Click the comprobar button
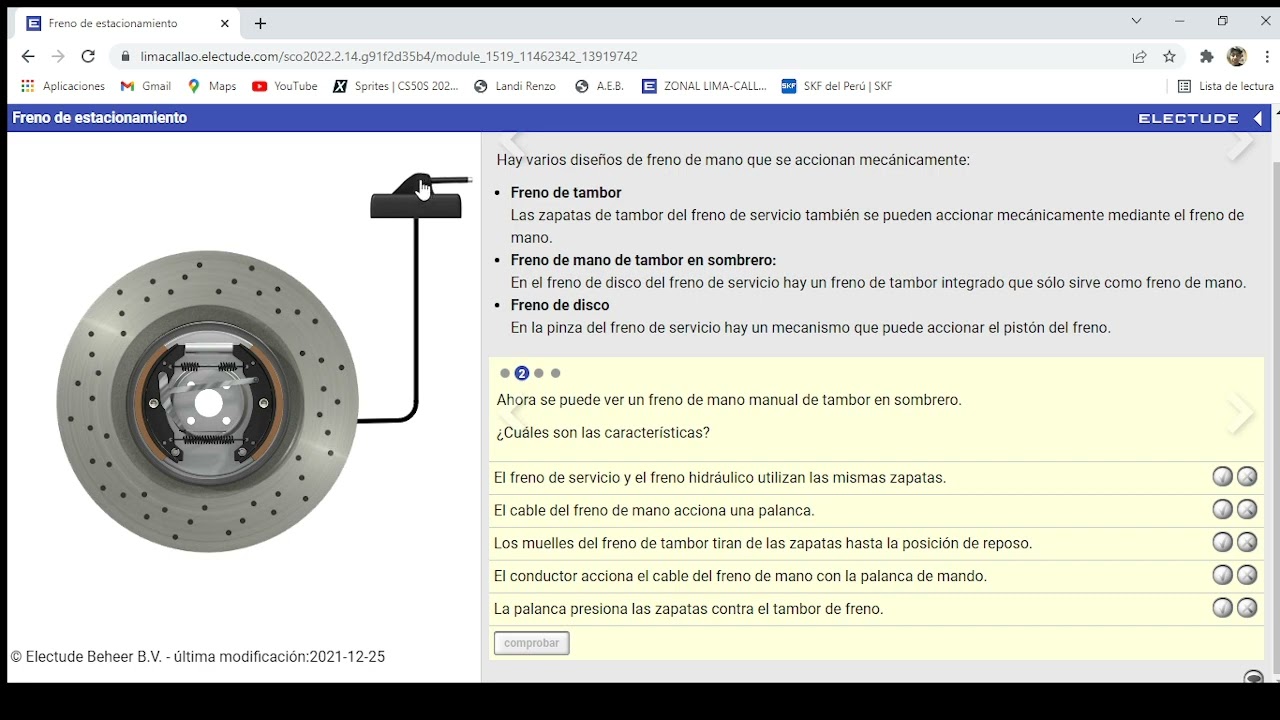Viewport: 1280px width, 720px height. coord(531,643)
